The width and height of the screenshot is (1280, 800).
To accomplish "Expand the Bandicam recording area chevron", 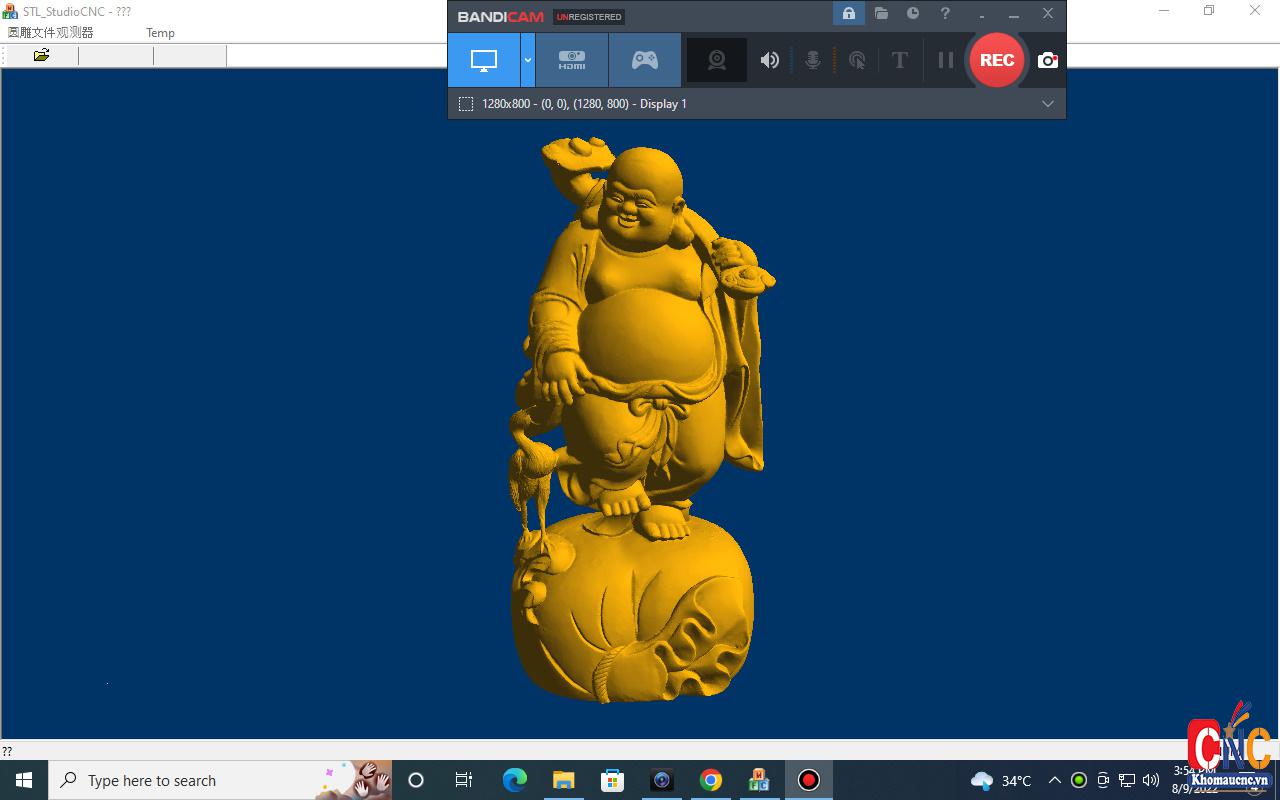I will point(1047,104).
